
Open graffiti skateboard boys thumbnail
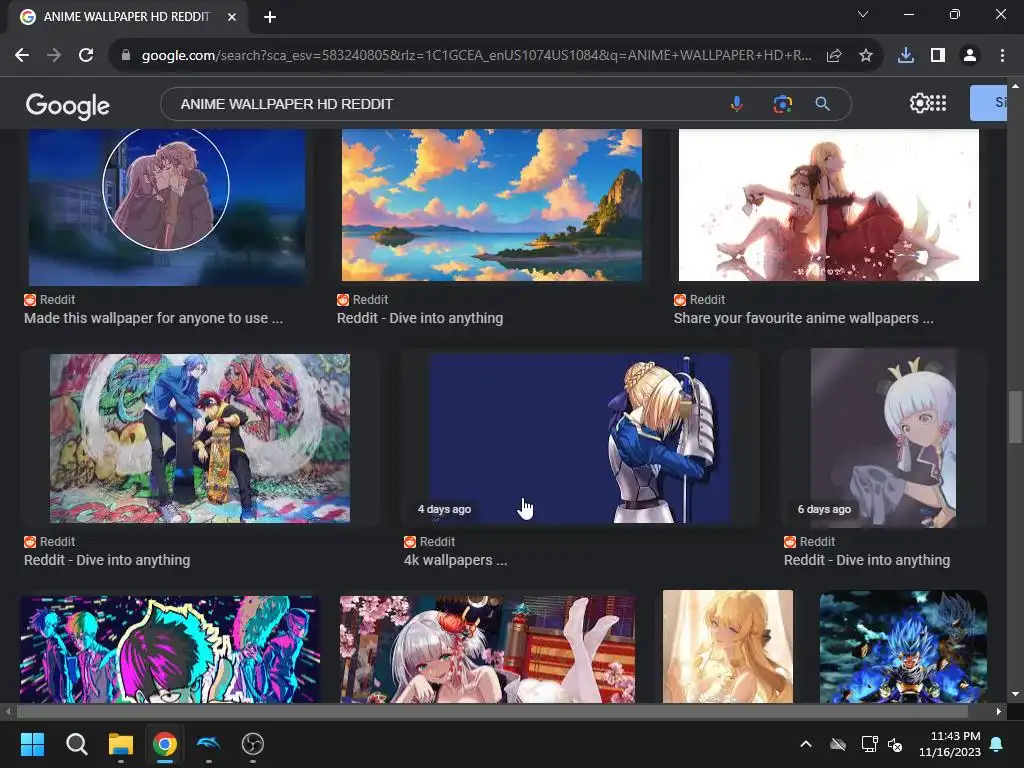tap(200, 438)
